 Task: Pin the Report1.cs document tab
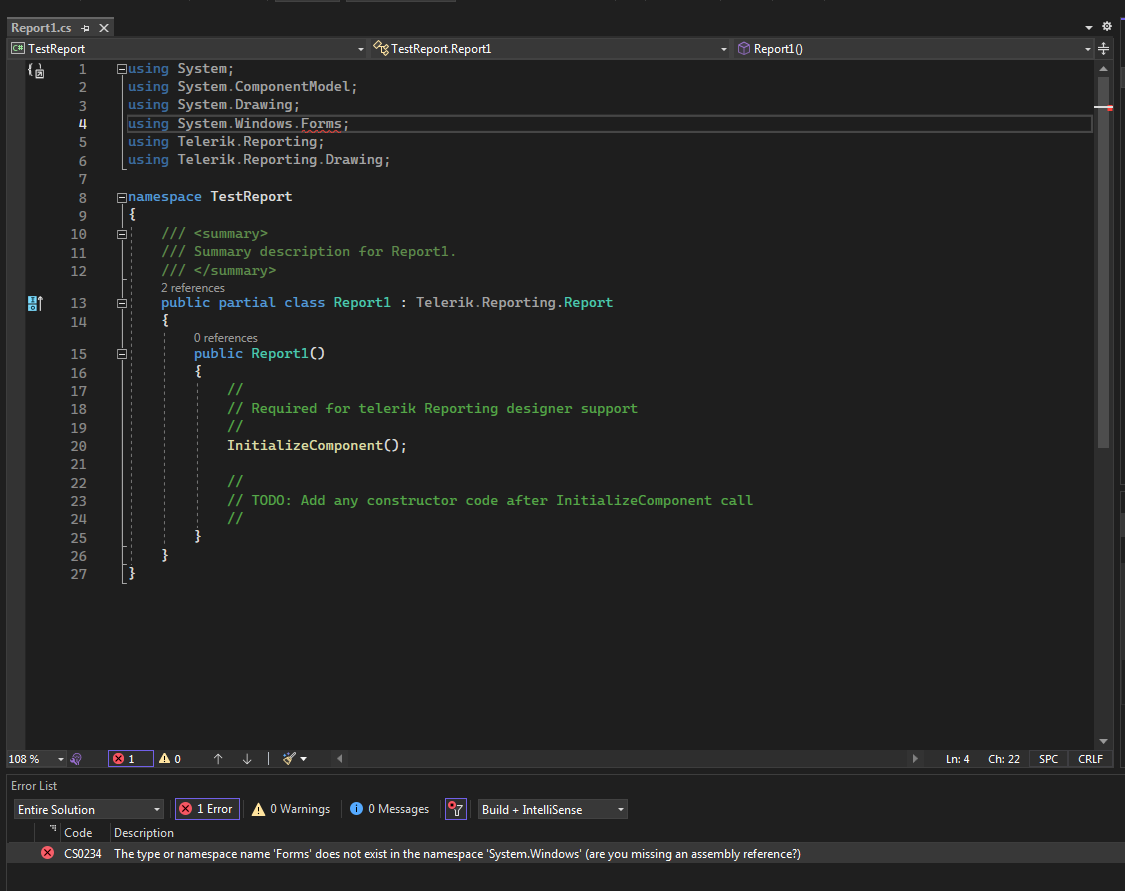[x=86, y=28]
